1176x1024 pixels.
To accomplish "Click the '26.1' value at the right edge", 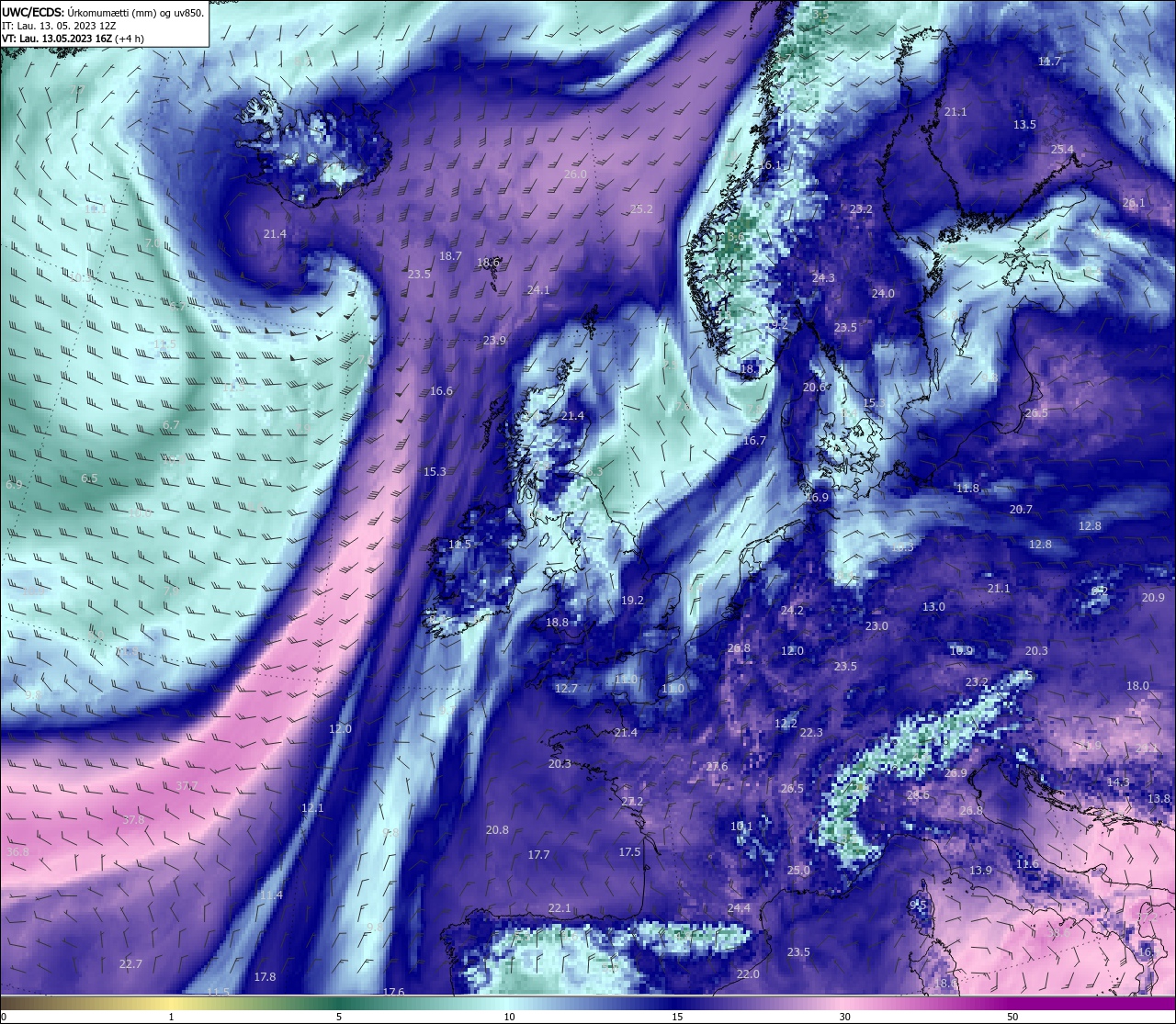I will pyautogui.click(x=1134, y=203).
